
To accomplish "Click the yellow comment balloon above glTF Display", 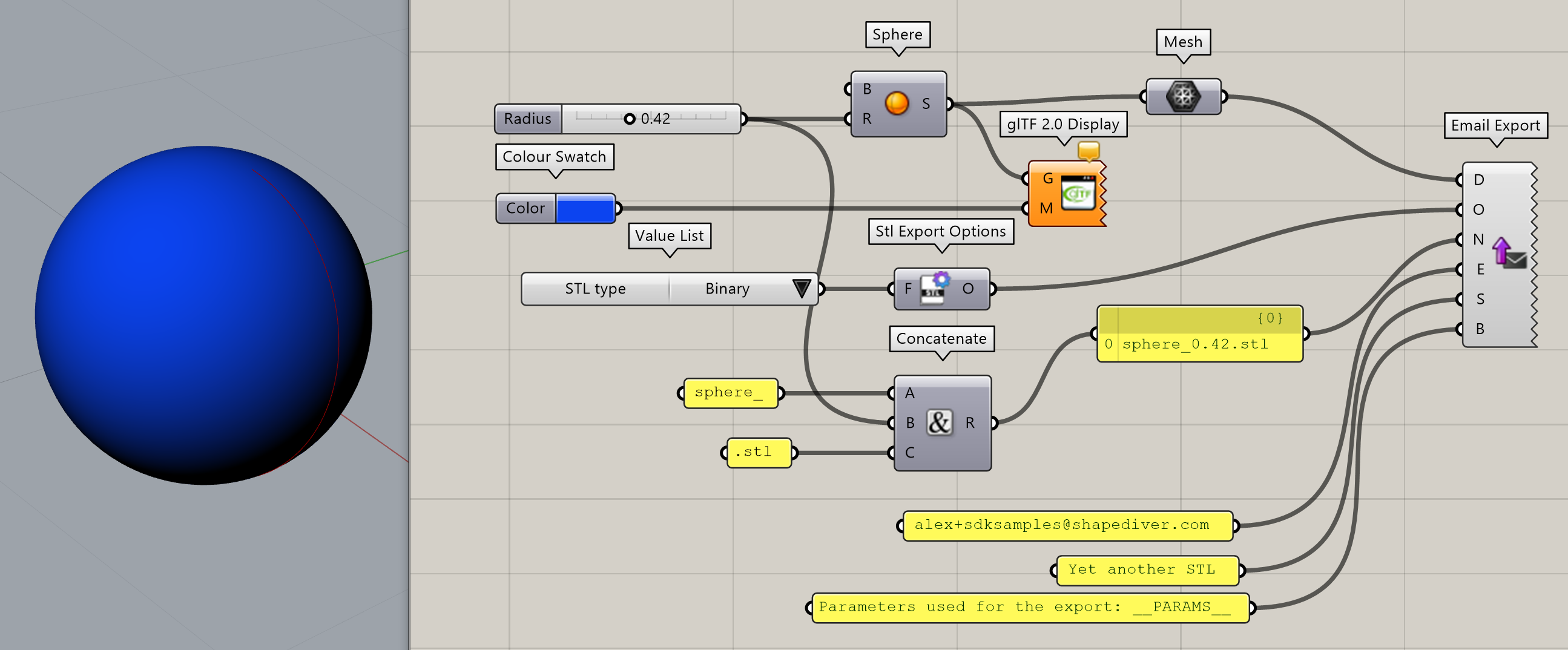I will [x=1088, y=149].
